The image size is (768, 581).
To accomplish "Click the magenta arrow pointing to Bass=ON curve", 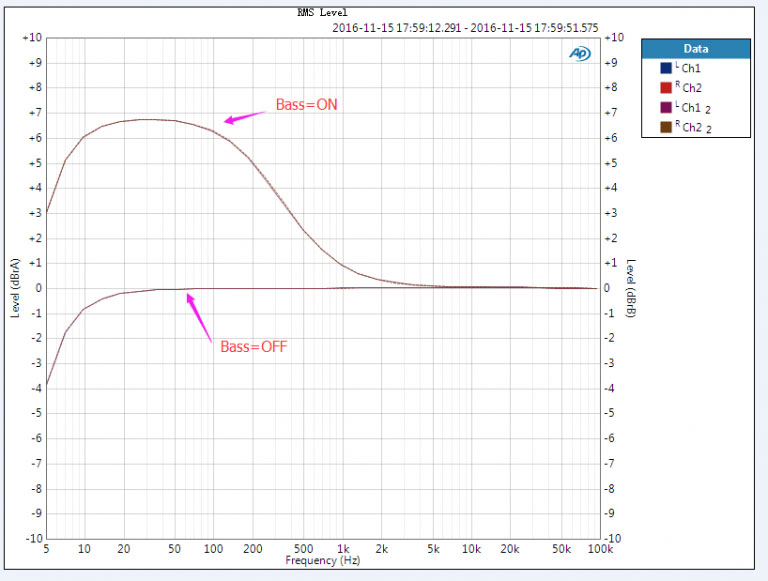I will [245, 117].
